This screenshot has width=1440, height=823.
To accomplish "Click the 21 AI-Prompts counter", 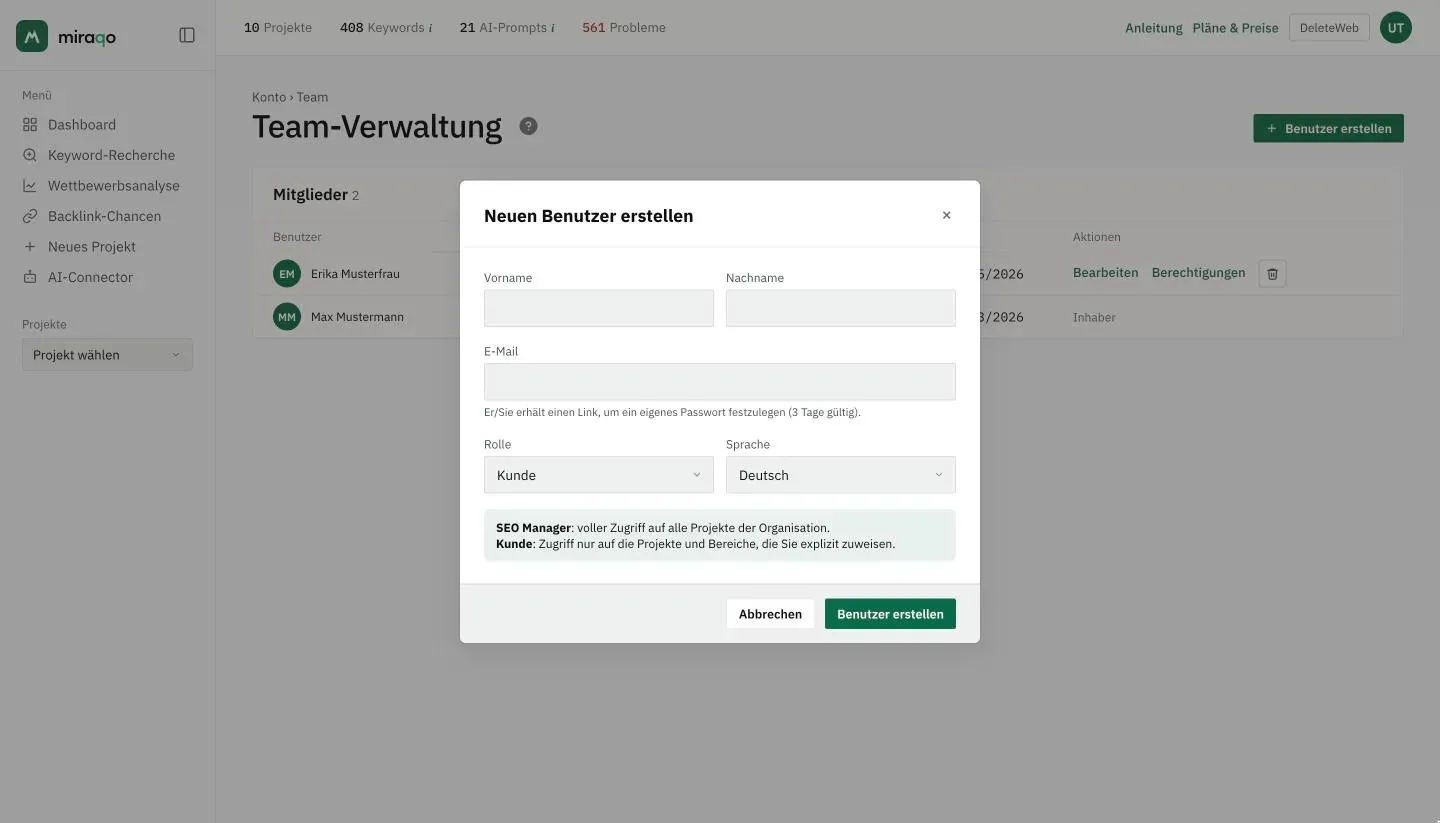I will tap(507, 28).
